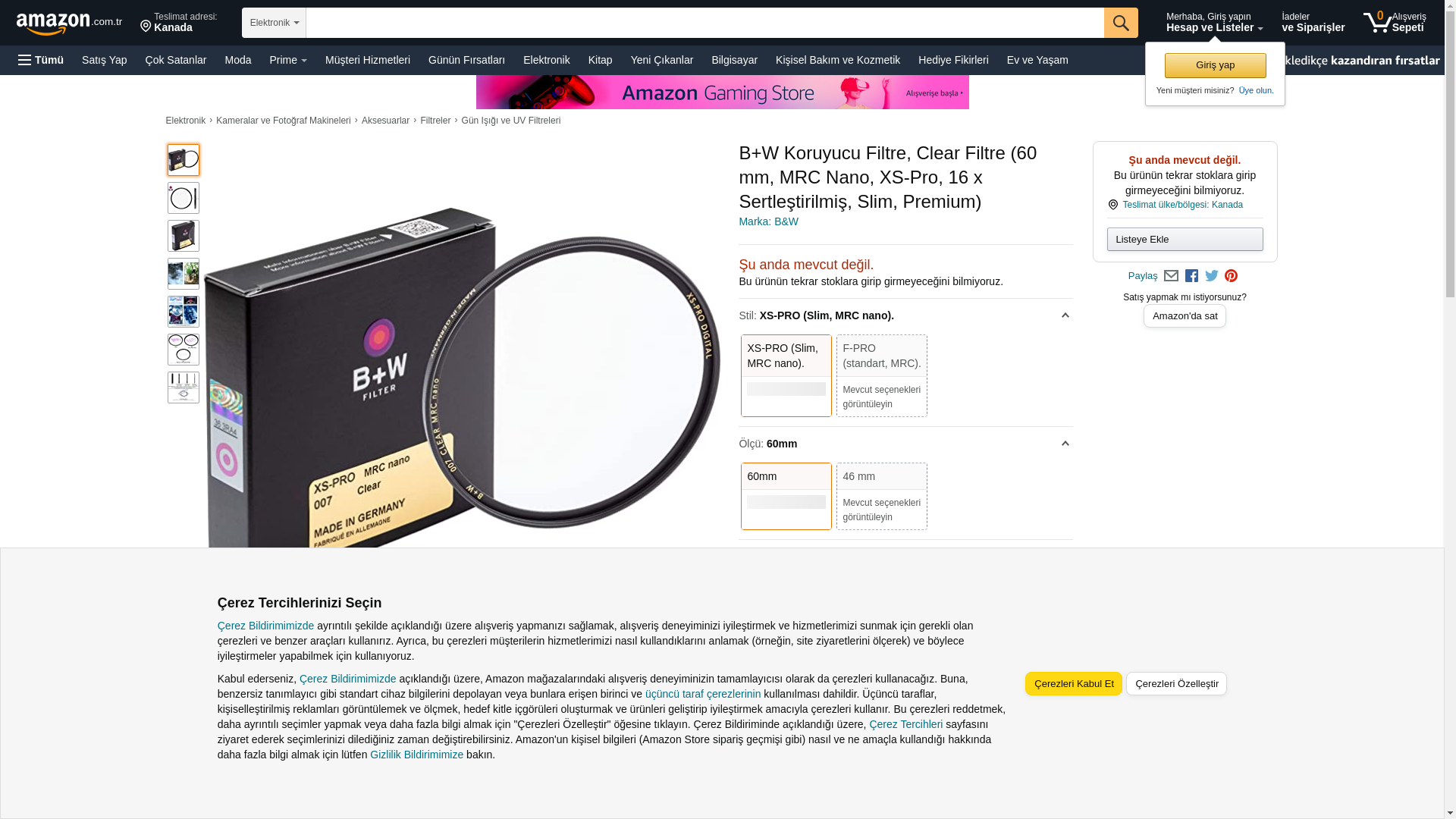View the third product thumbnail image
The height and width of the screenshot is (819, 1456).
click(x=184, y=236)
